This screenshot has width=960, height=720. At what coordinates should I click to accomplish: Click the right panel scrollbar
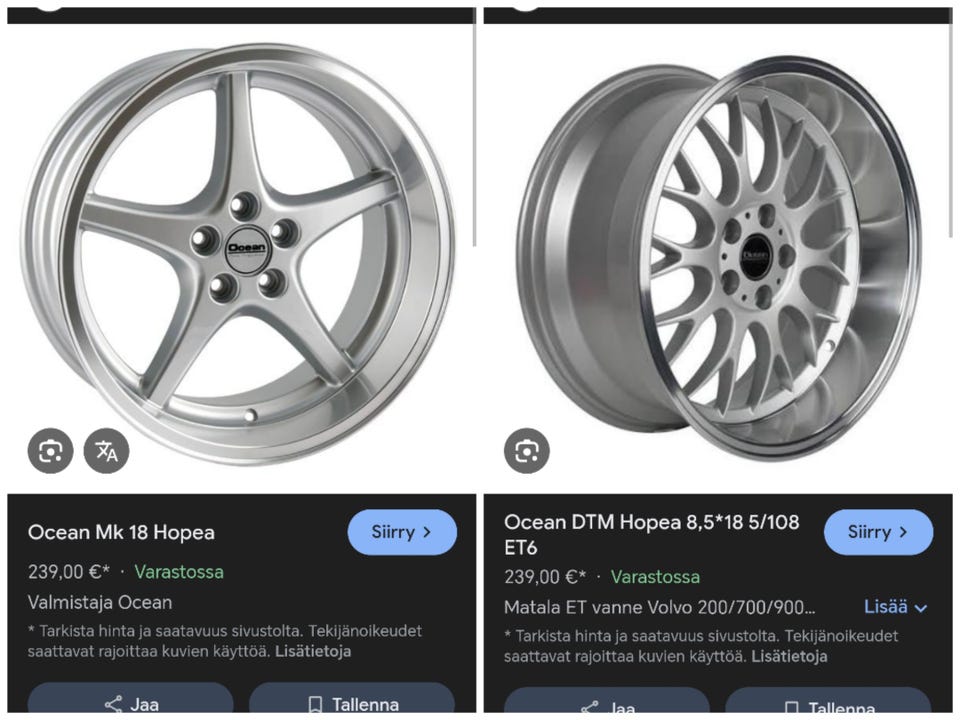tap(951, 130)
